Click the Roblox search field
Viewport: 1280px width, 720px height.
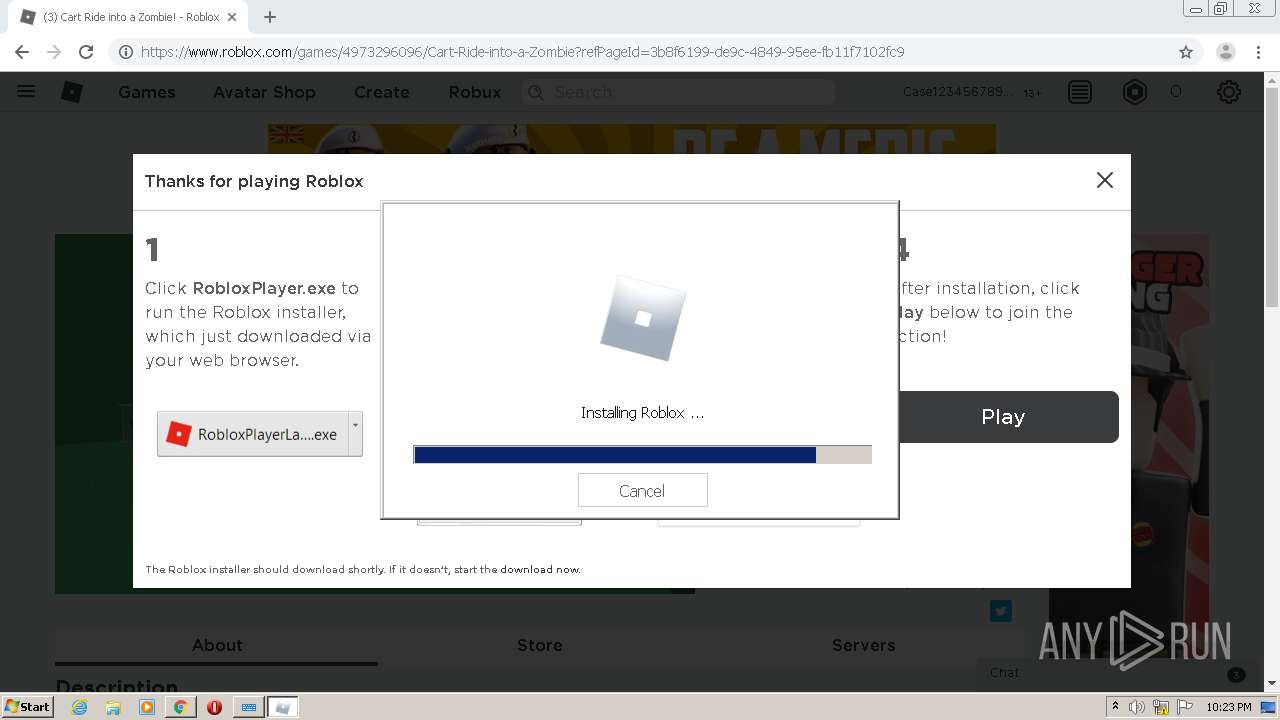pyautogui.click(x=678, y=92)
